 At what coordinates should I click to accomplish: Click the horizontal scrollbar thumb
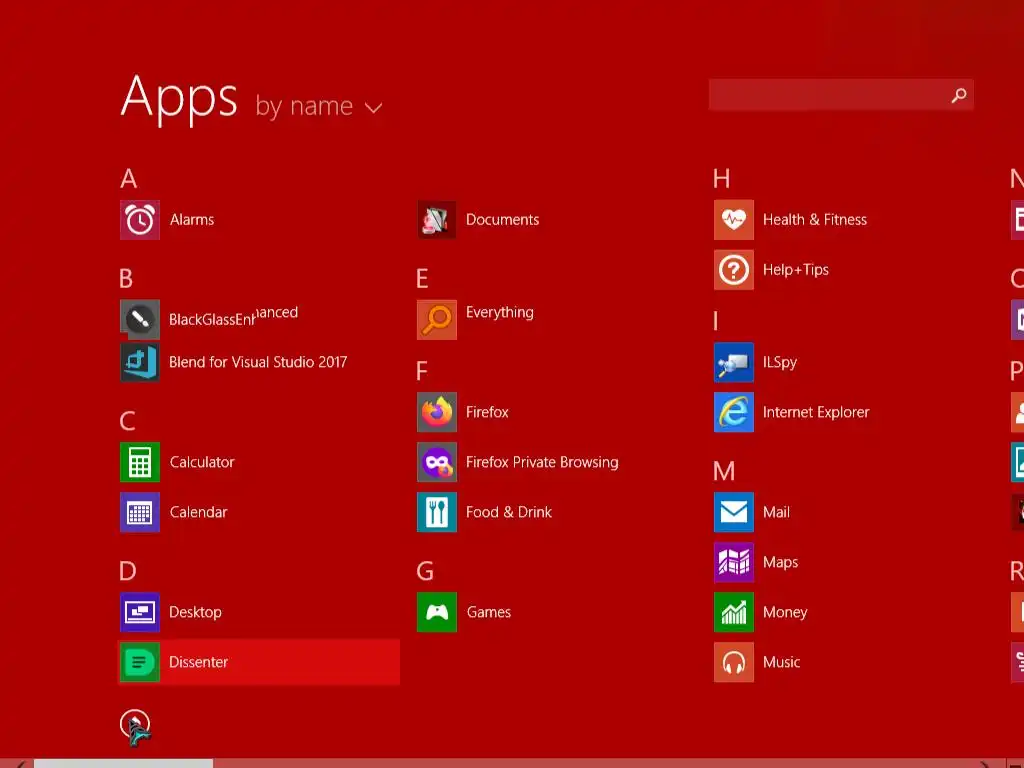[x=123, y=763]
